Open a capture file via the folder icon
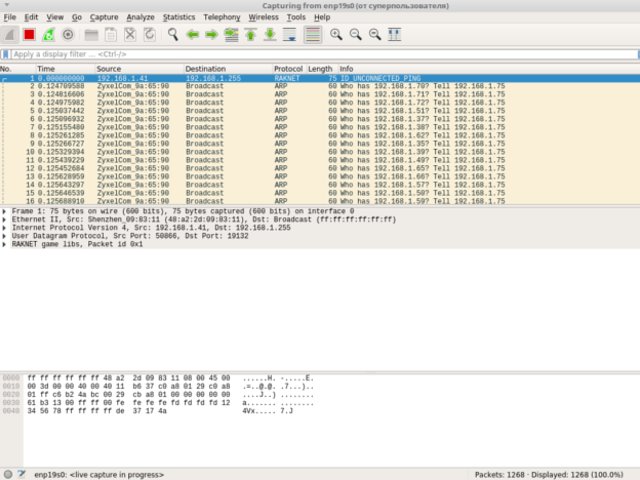 (91, 35)
